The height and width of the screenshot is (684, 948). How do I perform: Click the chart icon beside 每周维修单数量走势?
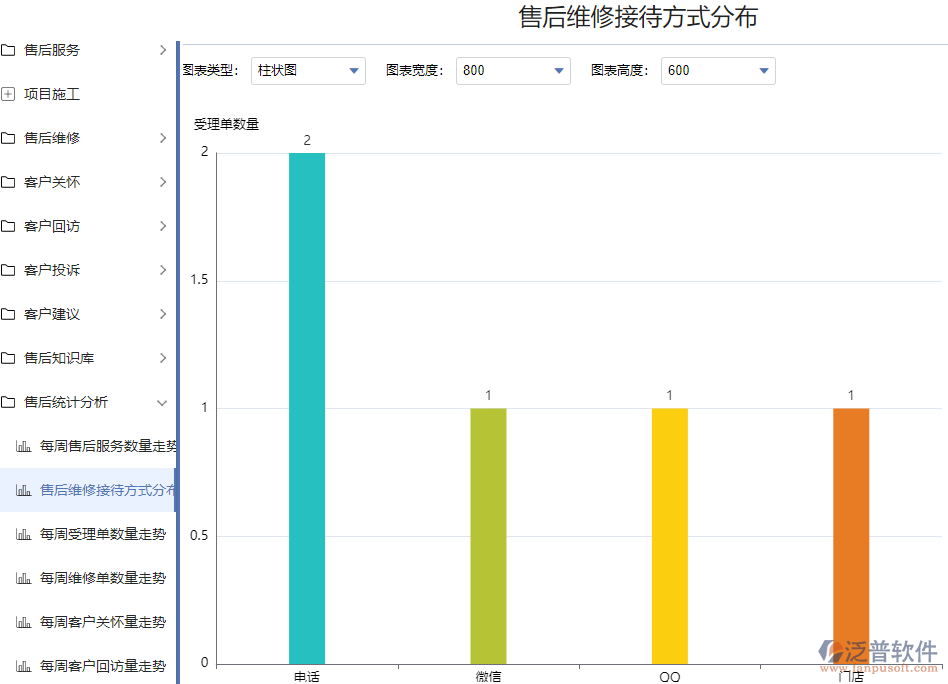click(24, 578)
